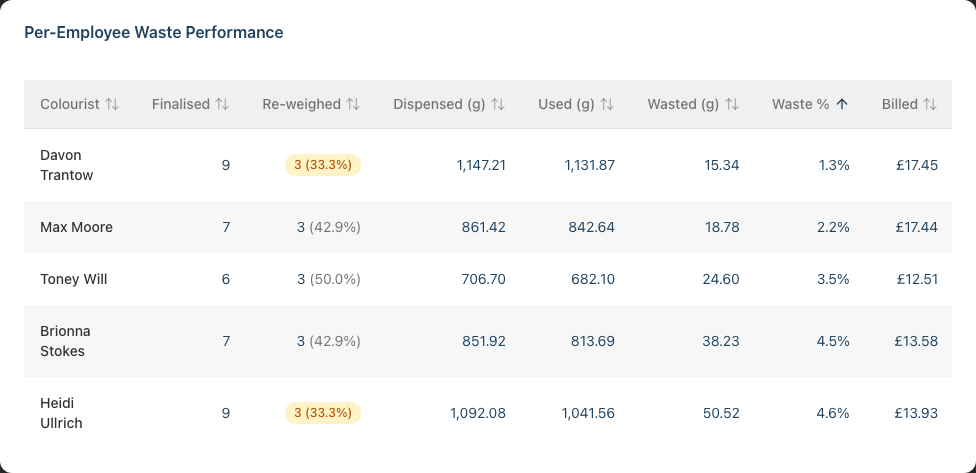Sort by Dispensed (g) arrows icon
The image size is (976, 473).
(x=498, y=104)
